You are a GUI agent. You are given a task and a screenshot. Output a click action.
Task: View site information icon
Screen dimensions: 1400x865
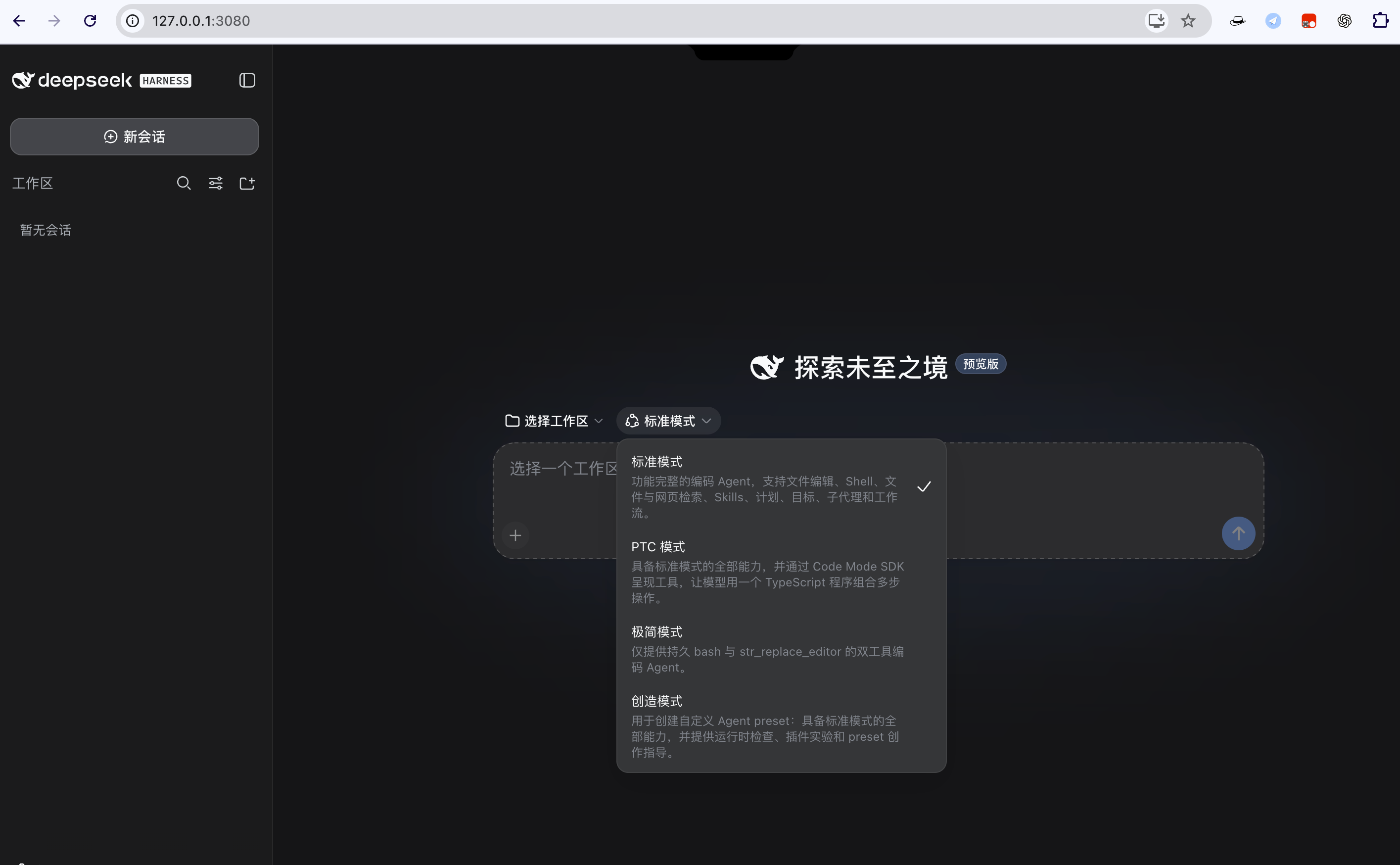[133, 21]
